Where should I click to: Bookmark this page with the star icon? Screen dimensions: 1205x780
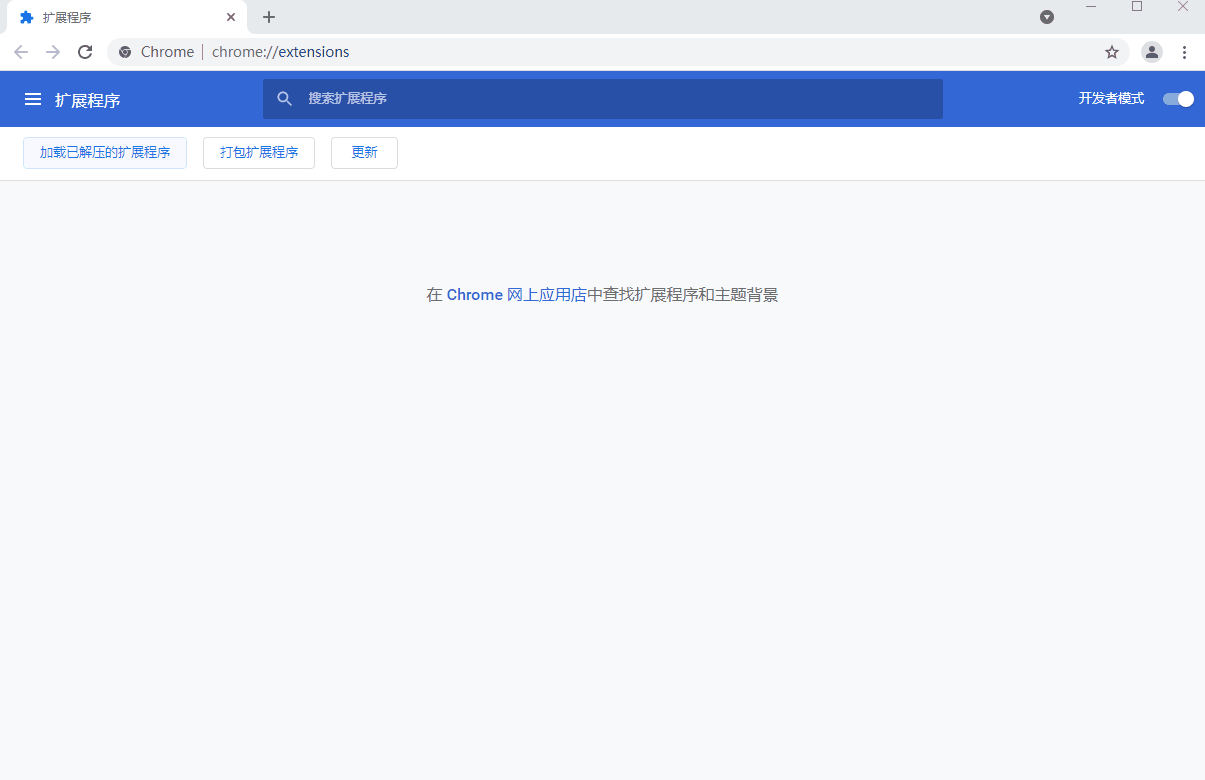(1112, 51)
